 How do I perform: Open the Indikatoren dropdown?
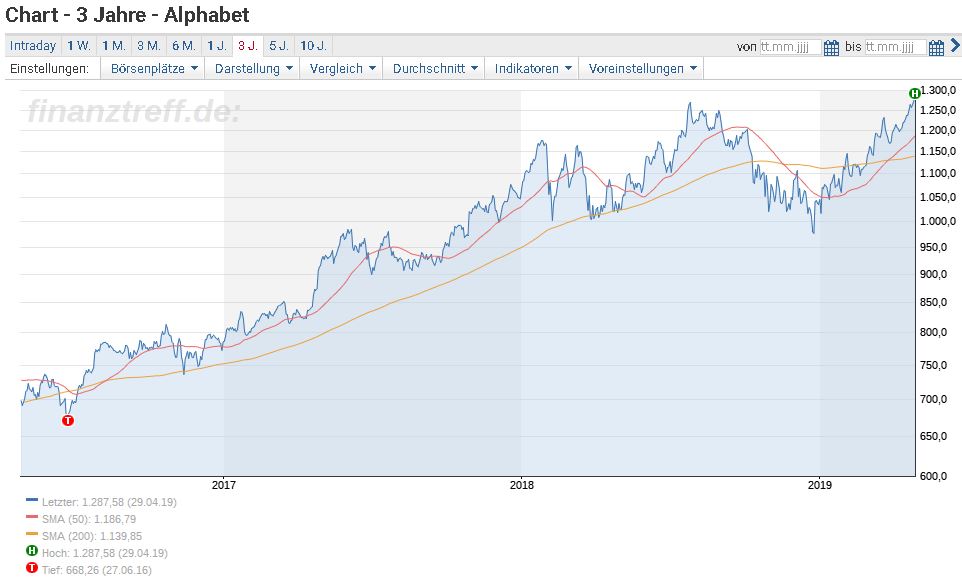click(532, 69)
